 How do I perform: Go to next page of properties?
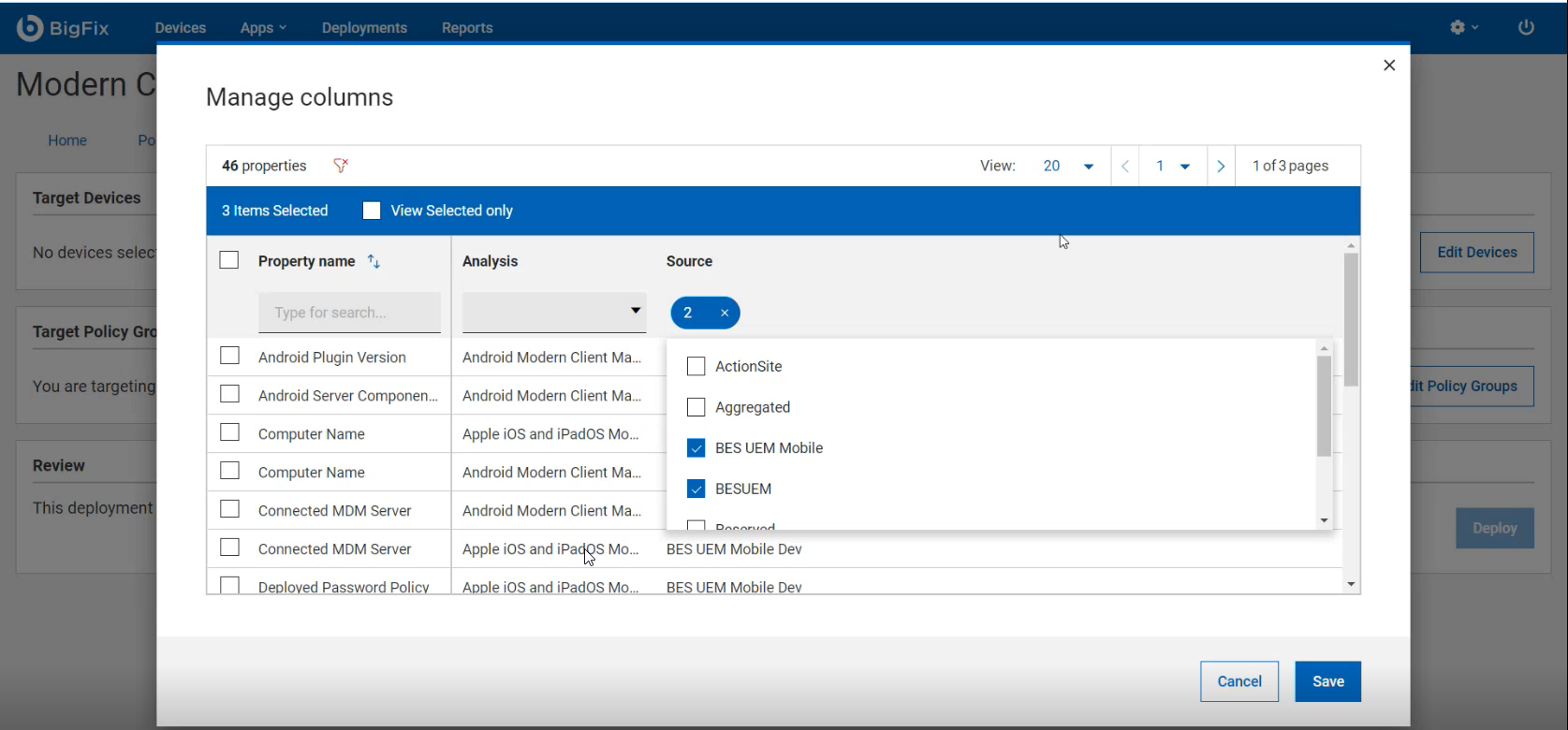pyautogui.click(x=1221, y=167)
